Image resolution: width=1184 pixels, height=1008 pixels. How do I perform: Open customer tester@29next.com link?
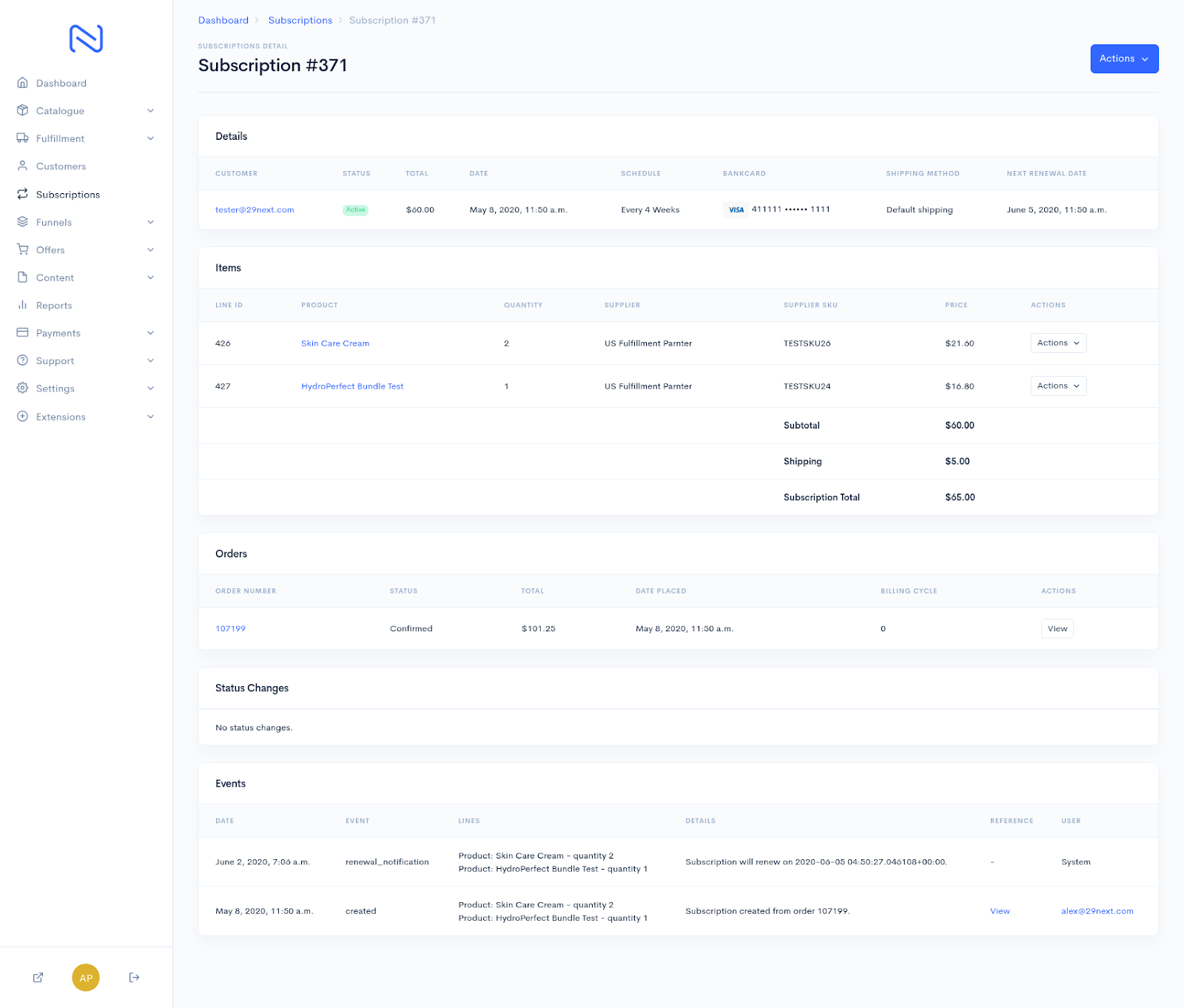(x=255, y=210)
